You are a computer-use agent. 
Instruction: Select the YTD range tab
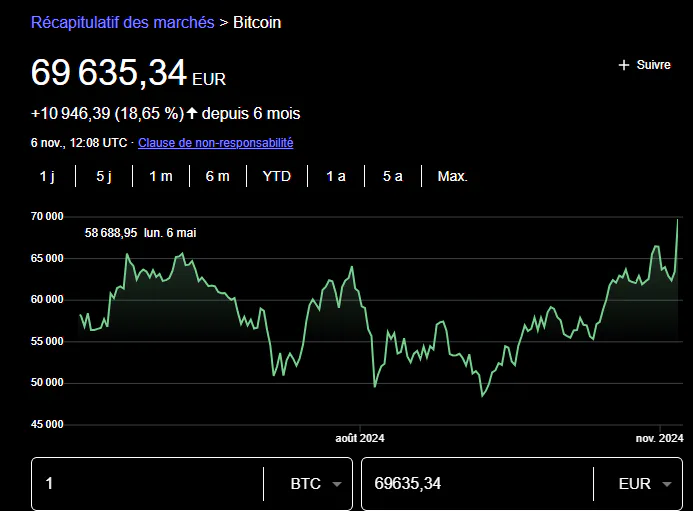[x=277, y=176]
